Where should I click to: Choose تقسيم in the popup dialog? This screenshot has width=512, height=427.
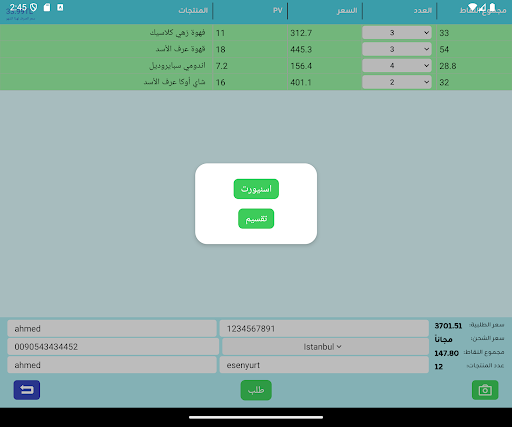(256, 219)
